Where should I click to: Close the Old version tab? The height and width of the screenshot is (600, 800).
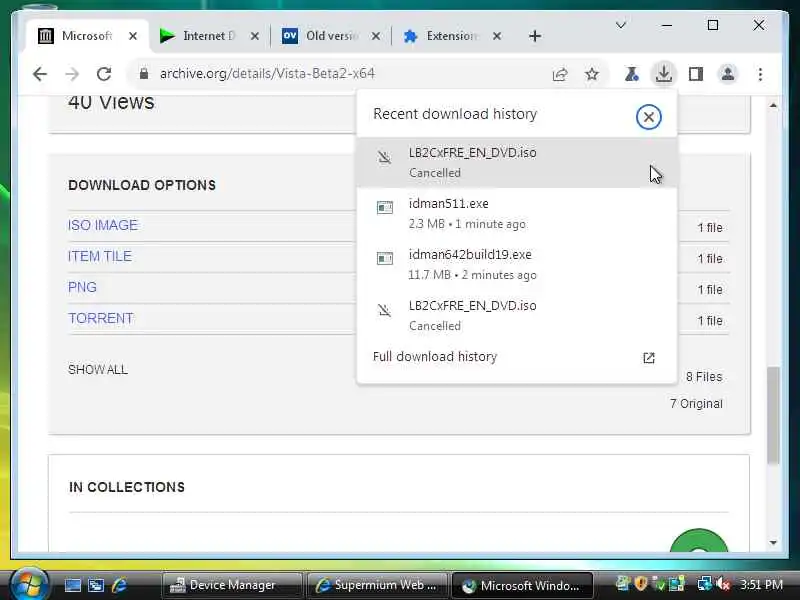pos(376,36)
